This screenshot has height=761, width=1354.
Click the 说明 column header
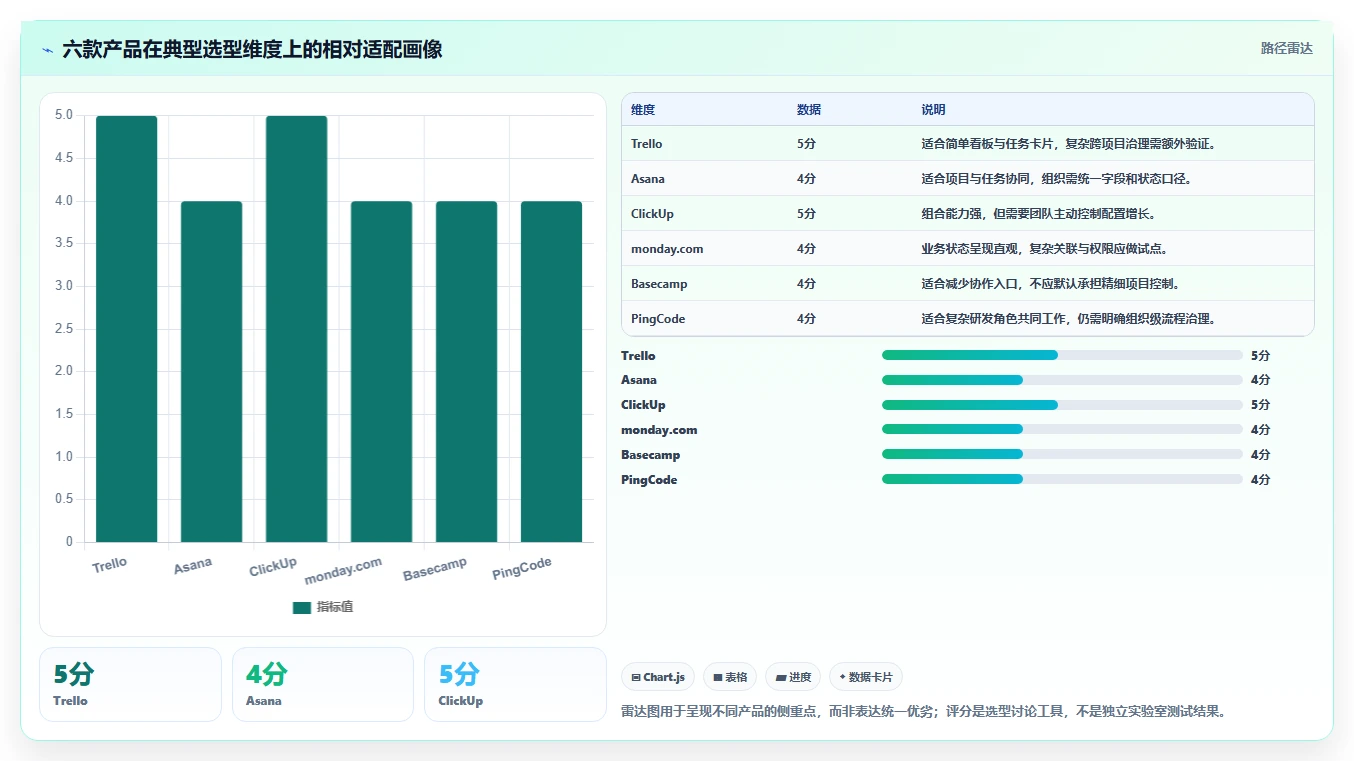pos(933,110)
